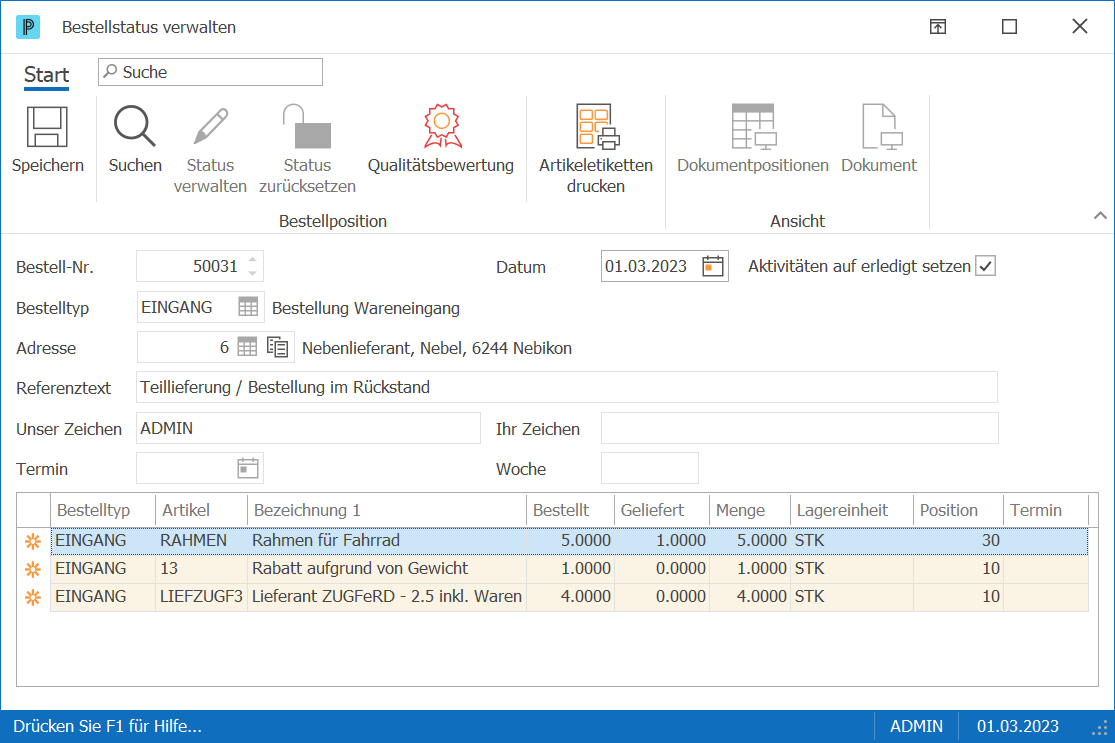Click into the Referenztext input field
This screenshot has width=1115, height=743.
(567, 387)
